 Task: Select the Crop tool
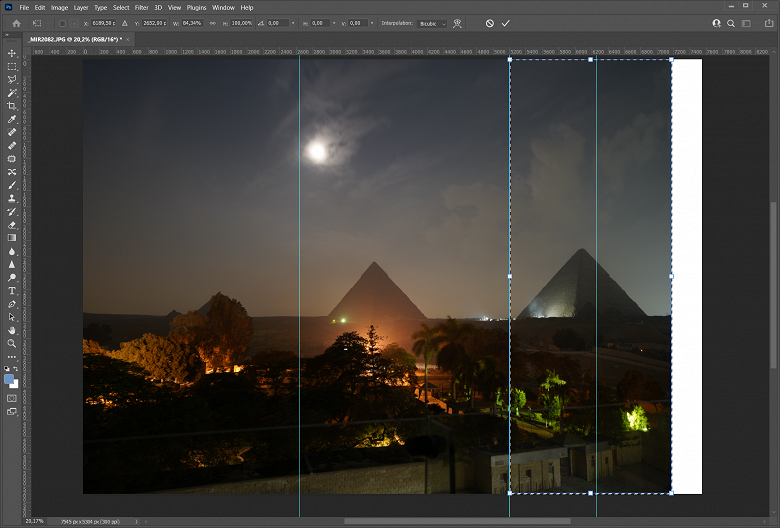click(12, 106)
